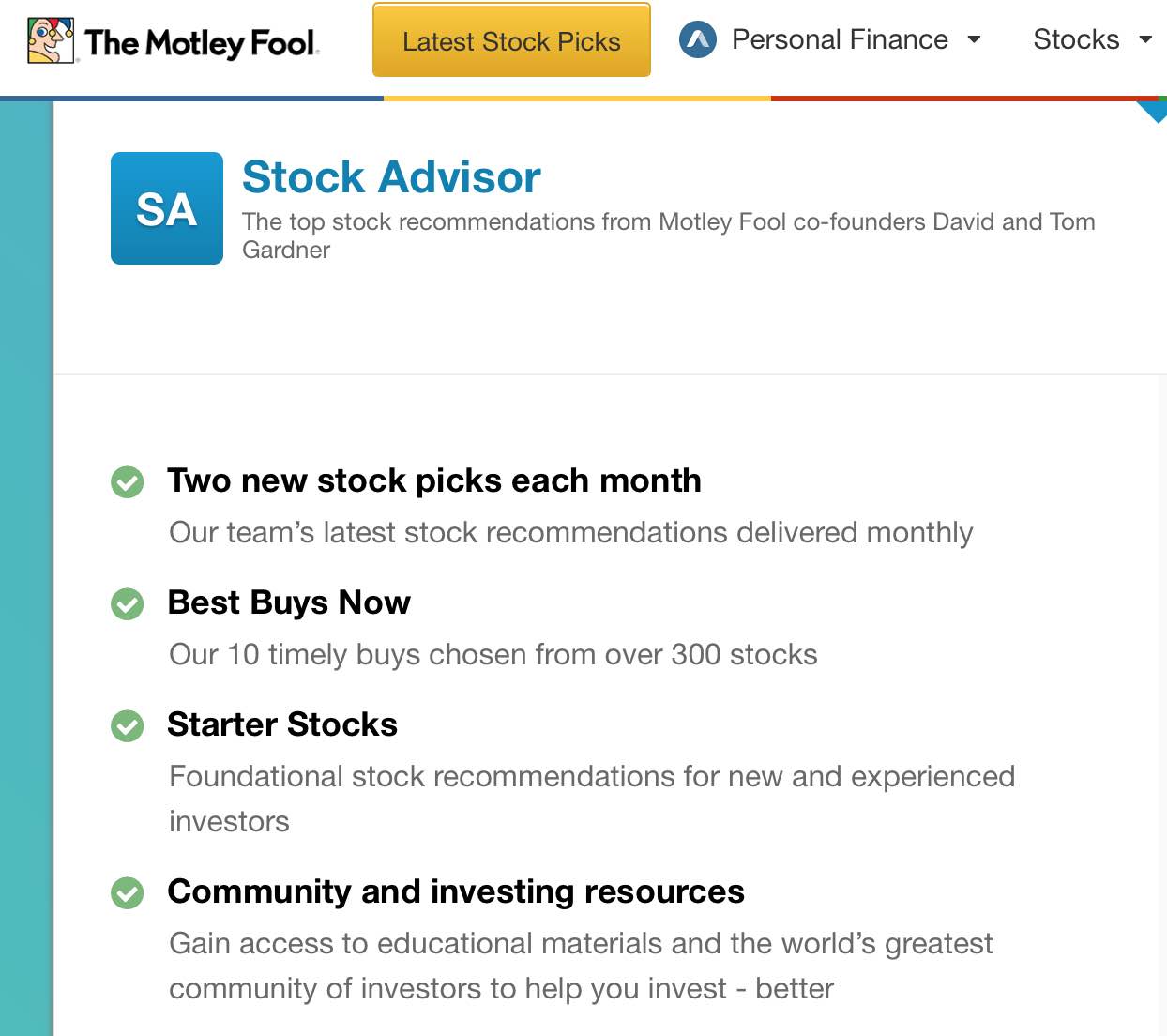
Task: Select the Two new stock picks each month heading
Action: click(x=434, y=480)
